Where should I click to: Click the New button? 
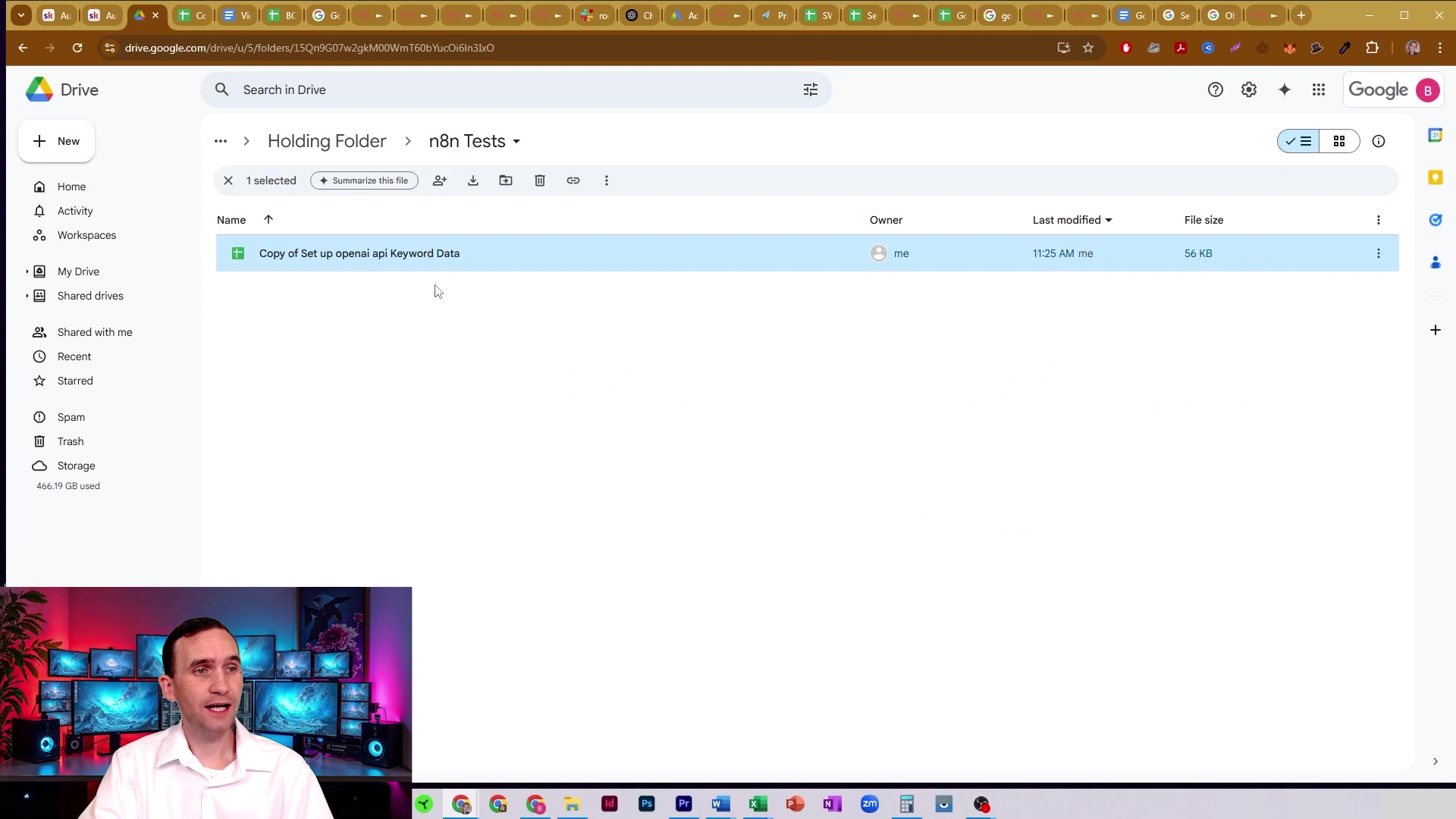tap(57, 142)
